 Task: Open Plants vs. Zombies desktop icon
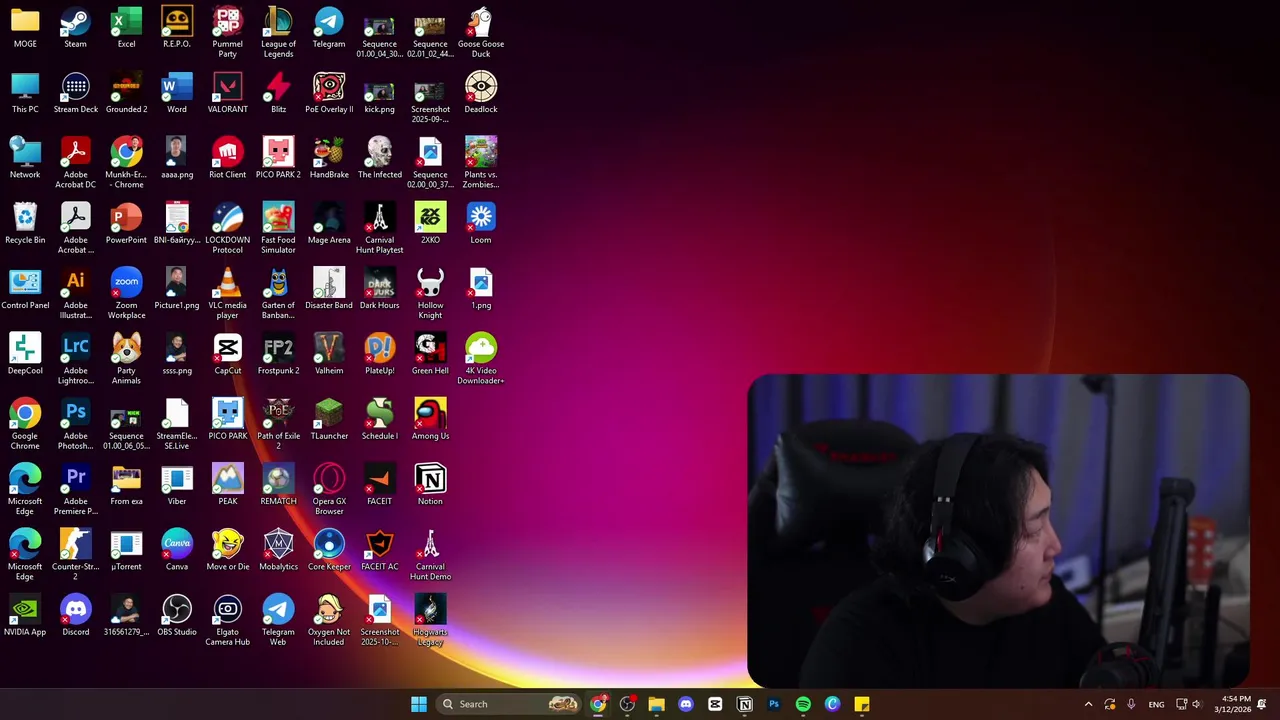coord(480,163)
